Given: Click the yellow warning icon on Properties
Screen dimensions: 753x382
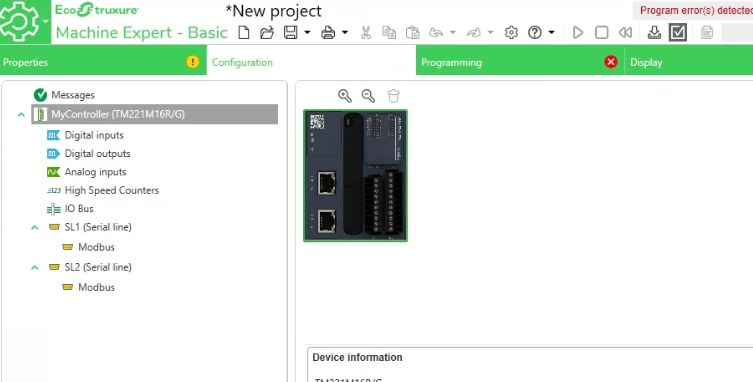Looking at the screenshot, I should point(193,62).
